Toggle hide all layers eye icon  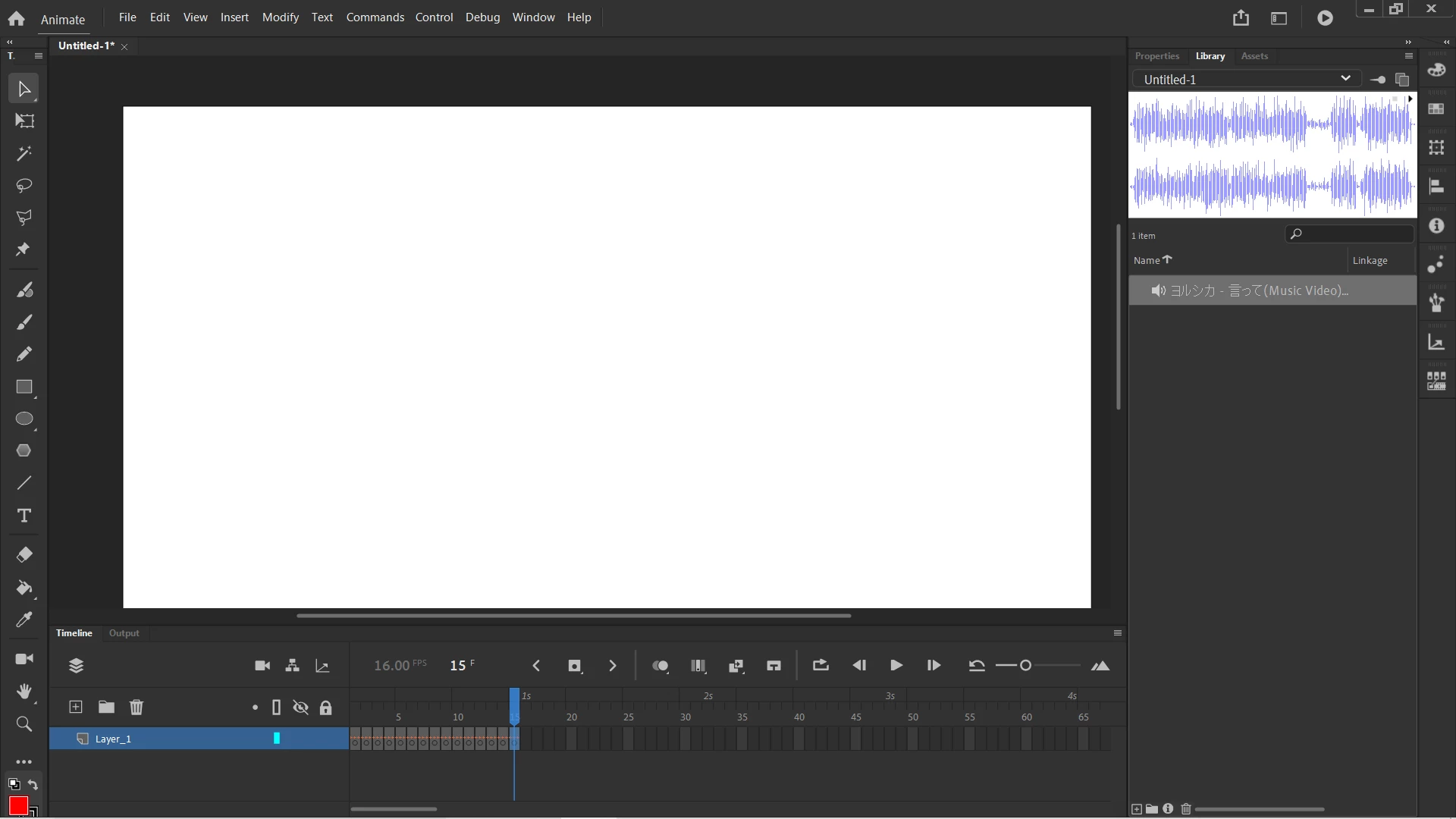pyautogui.click(x=301, y=708)
